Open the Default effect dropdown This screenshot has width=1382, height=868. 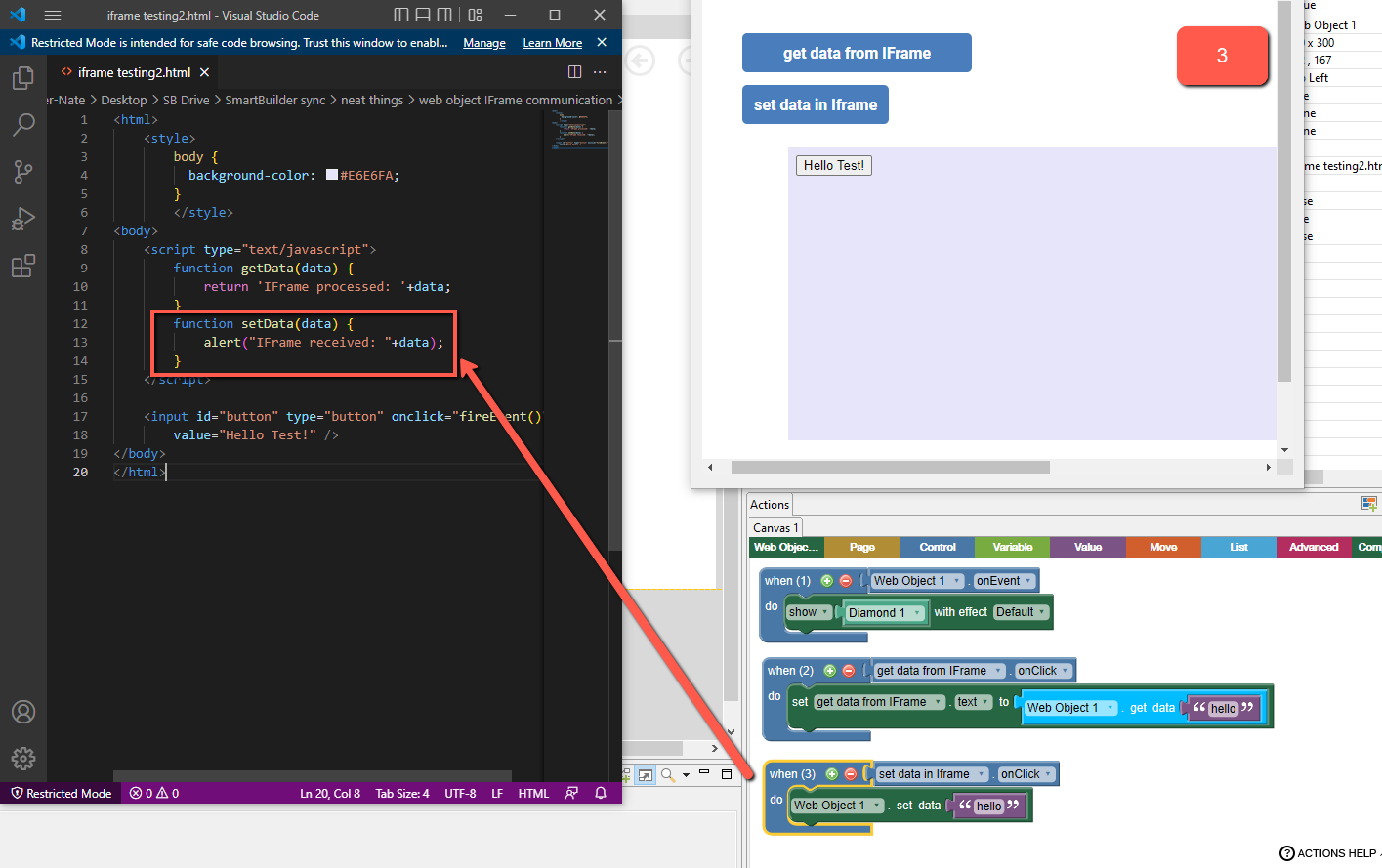point(1022,612)
